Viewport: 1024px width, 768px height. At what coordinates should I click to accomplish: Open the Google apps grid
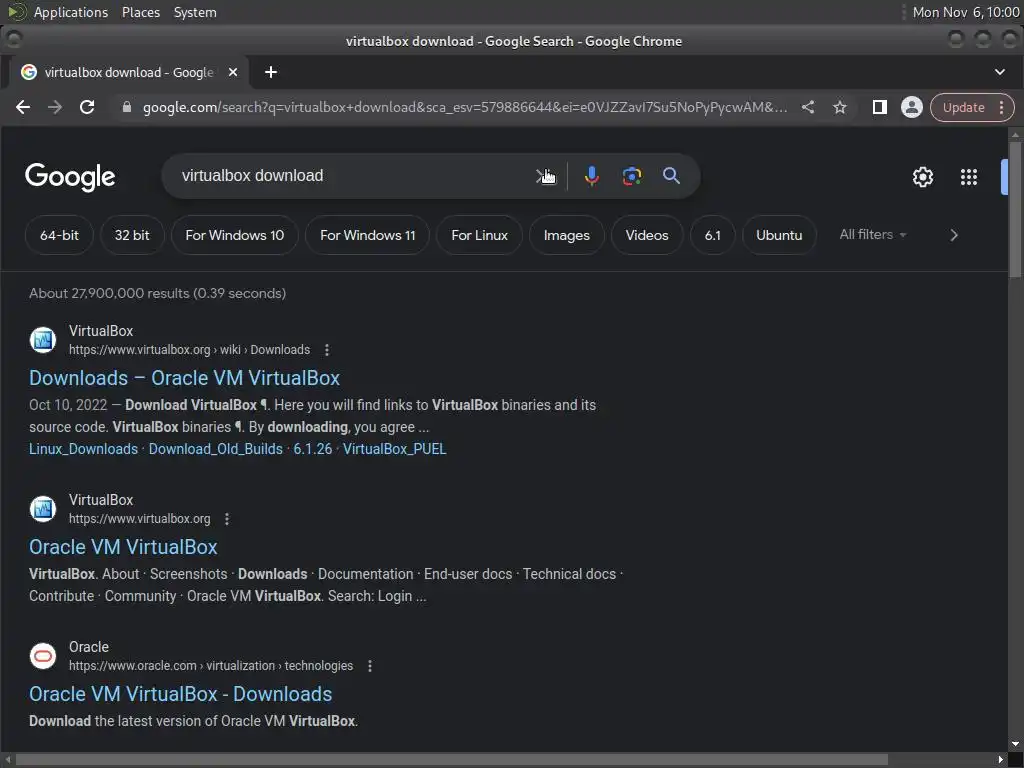[968, 177]
